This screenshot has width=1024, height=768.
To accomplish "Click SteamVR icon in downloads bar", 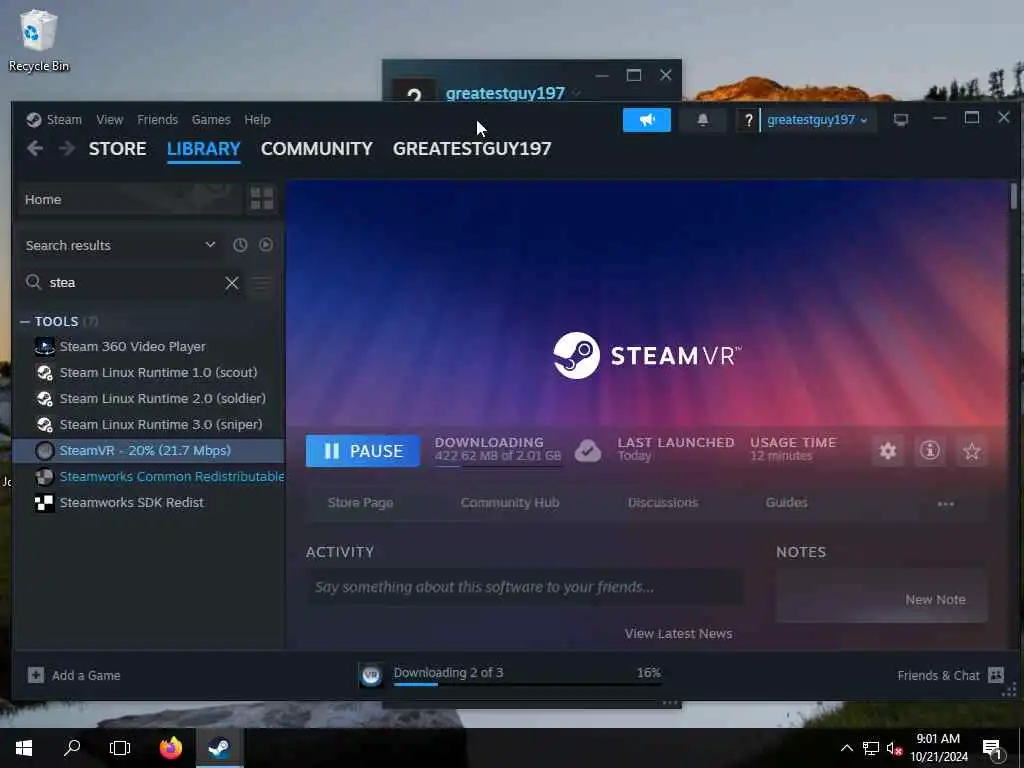I will (x=371, y=675).
